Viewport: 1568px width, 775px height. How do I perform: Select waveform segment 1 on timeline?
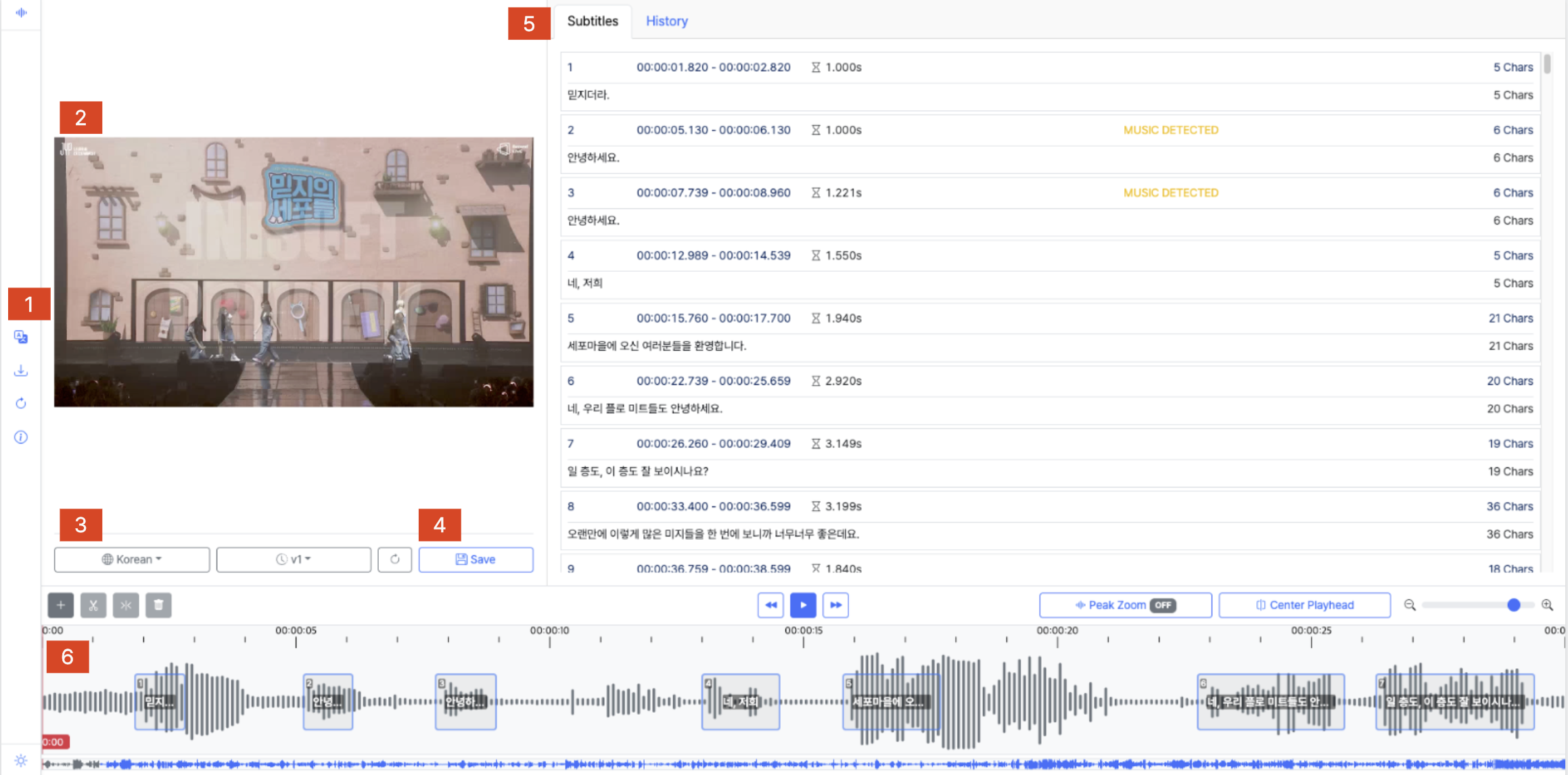pyautogui.click(x=160, y=701)
